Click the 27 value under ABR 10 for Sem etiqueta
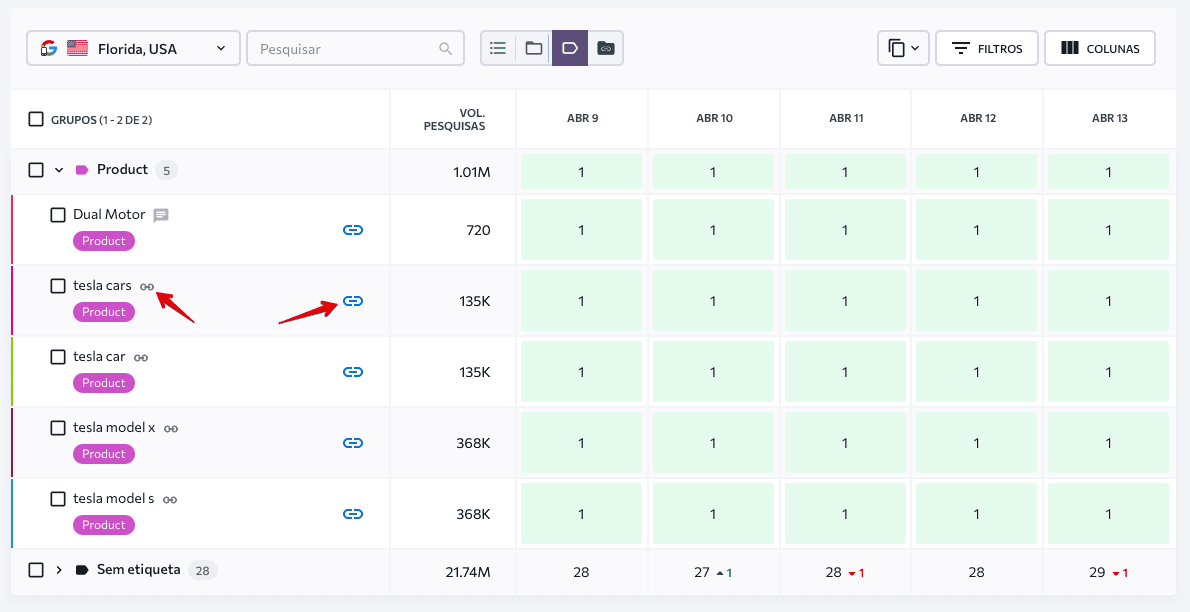 click(702, 572)
